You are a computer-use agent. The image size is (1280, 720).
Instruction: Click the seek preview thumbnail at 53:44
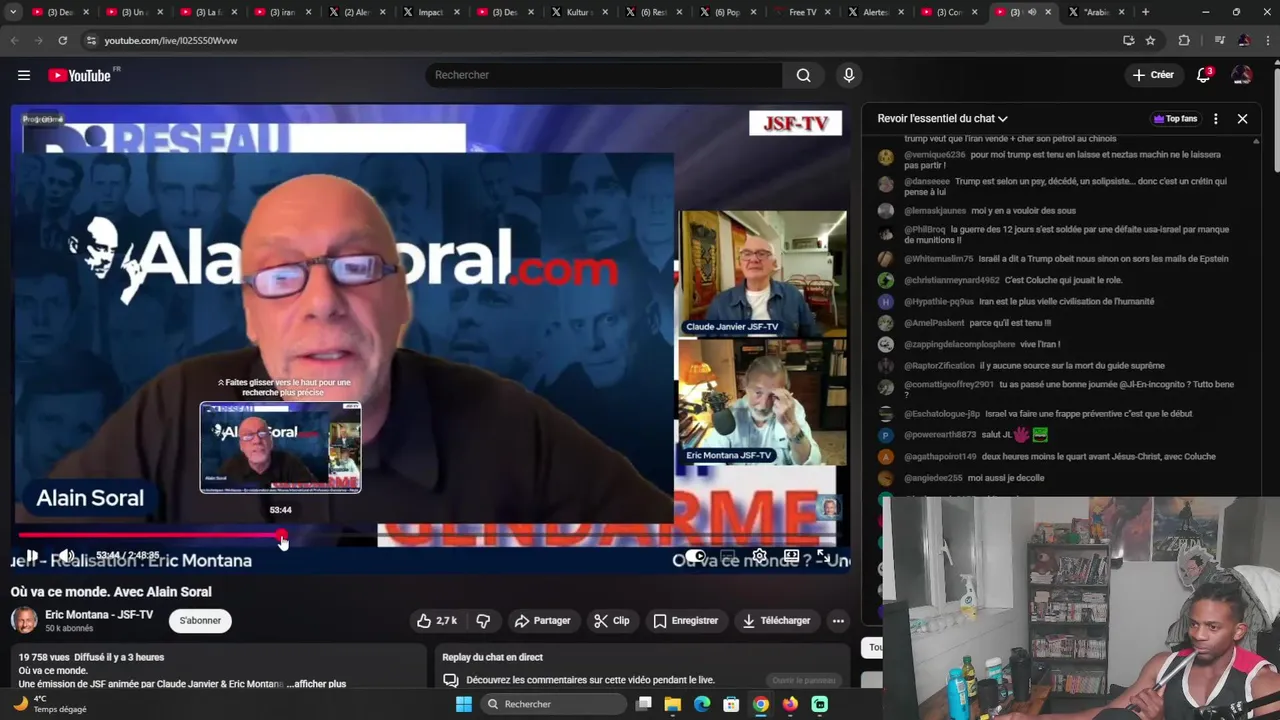tap(280, 448)
